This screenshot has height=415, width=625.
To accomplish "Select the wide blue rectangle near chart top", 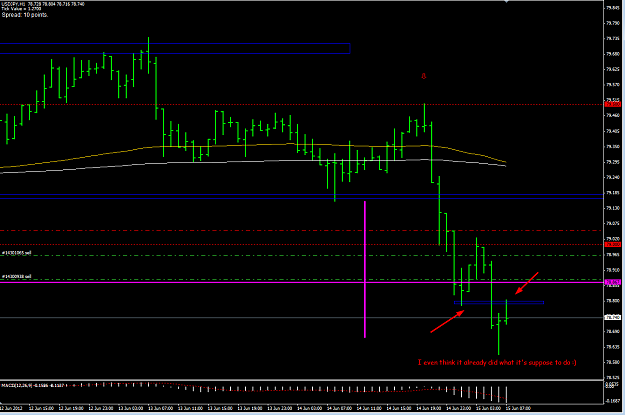I will click(175, 49).
